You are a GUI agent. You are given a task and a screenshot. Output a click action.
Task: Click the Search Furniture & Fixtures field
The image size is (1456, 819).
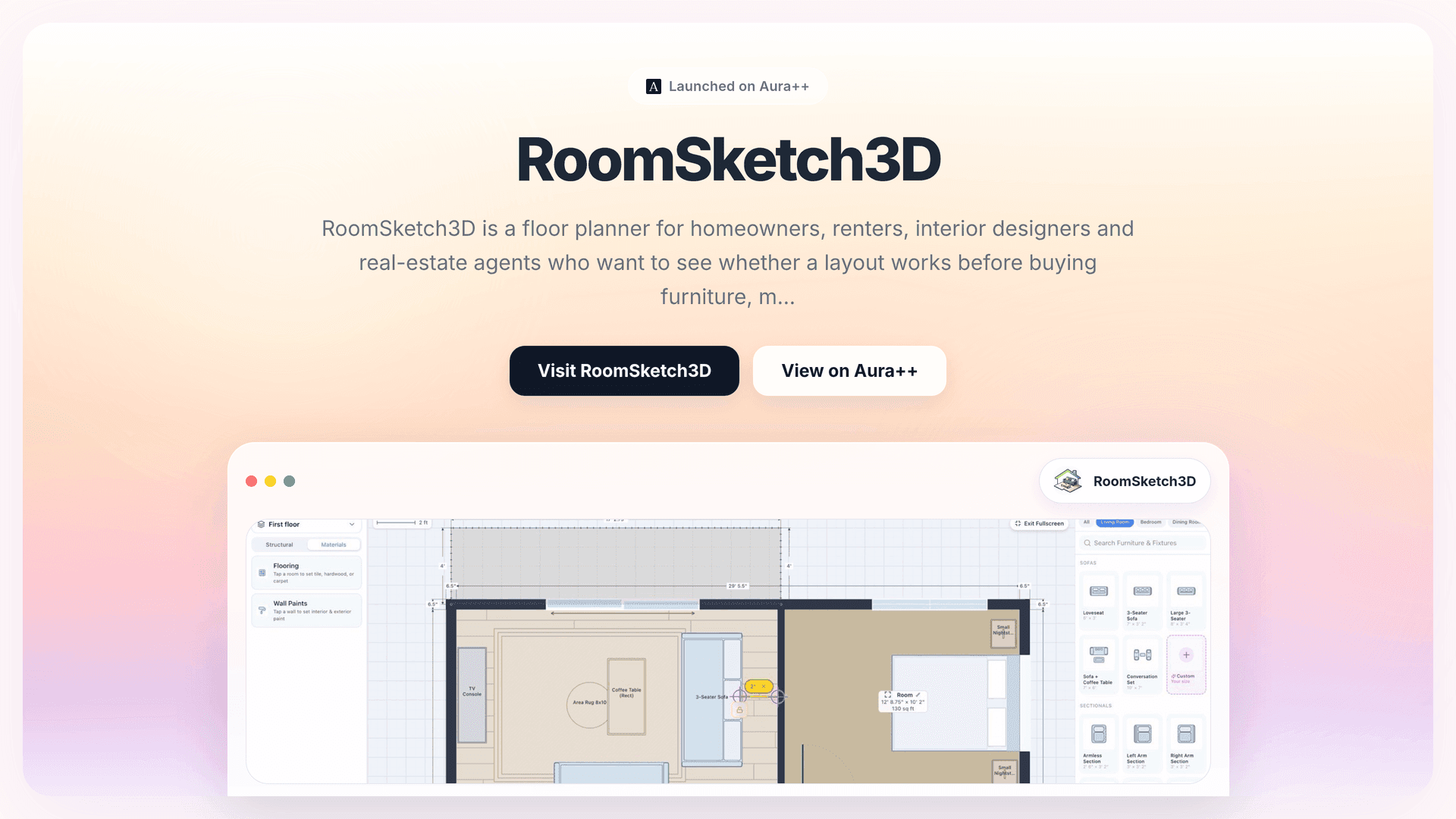1142,543
